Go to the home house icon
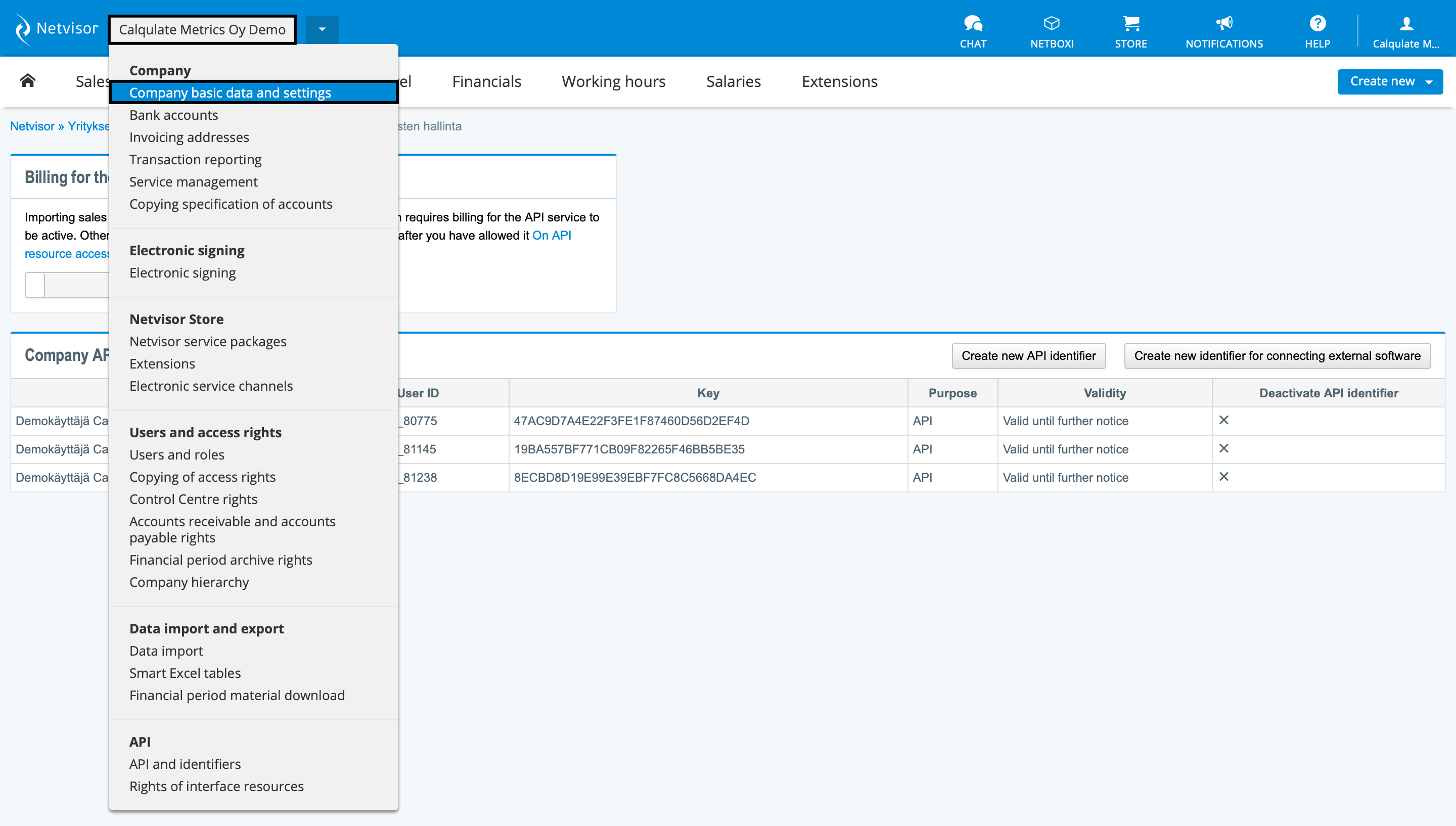 (28, 80)
